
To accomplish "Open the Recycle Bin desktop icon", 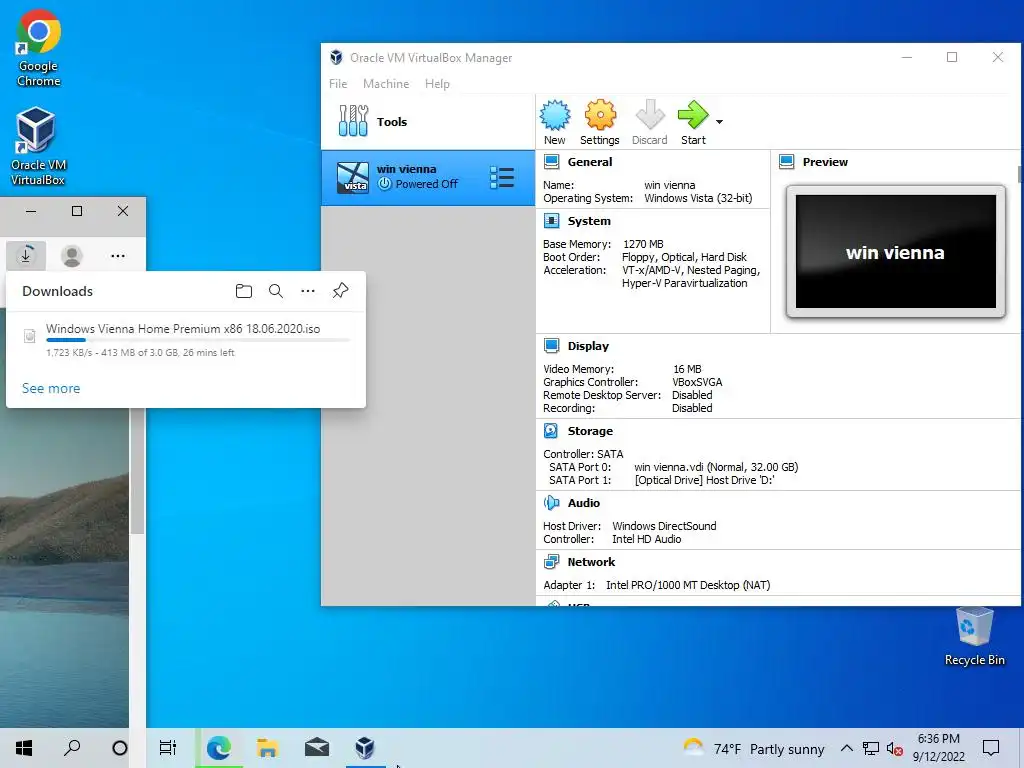I will 974,636.
